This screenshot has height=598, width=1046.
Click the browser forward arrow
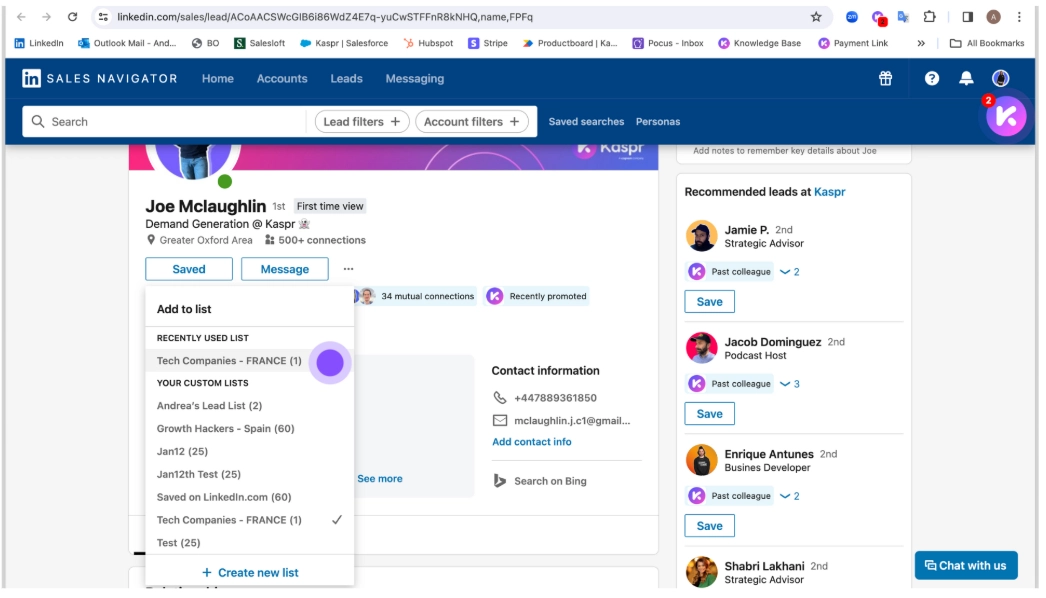[x=46, y=17]
